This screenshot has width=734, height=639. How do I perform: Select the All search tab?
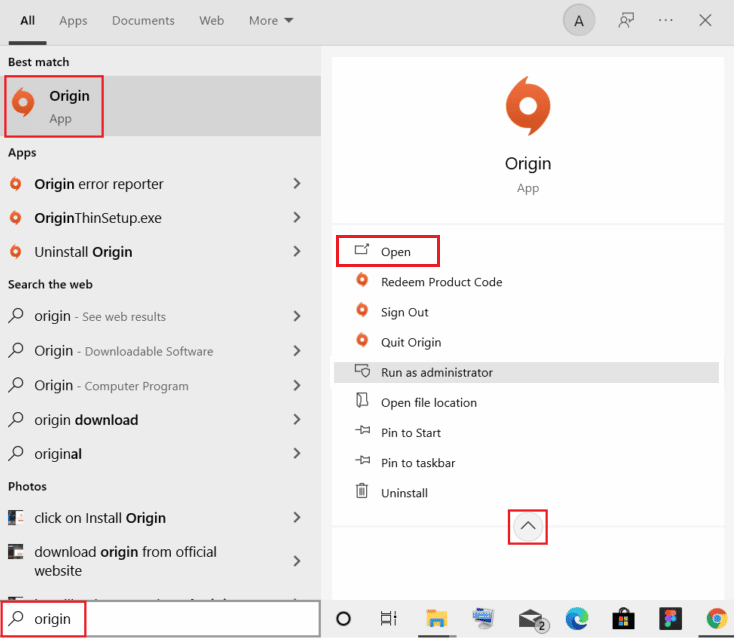coord(28,21)
